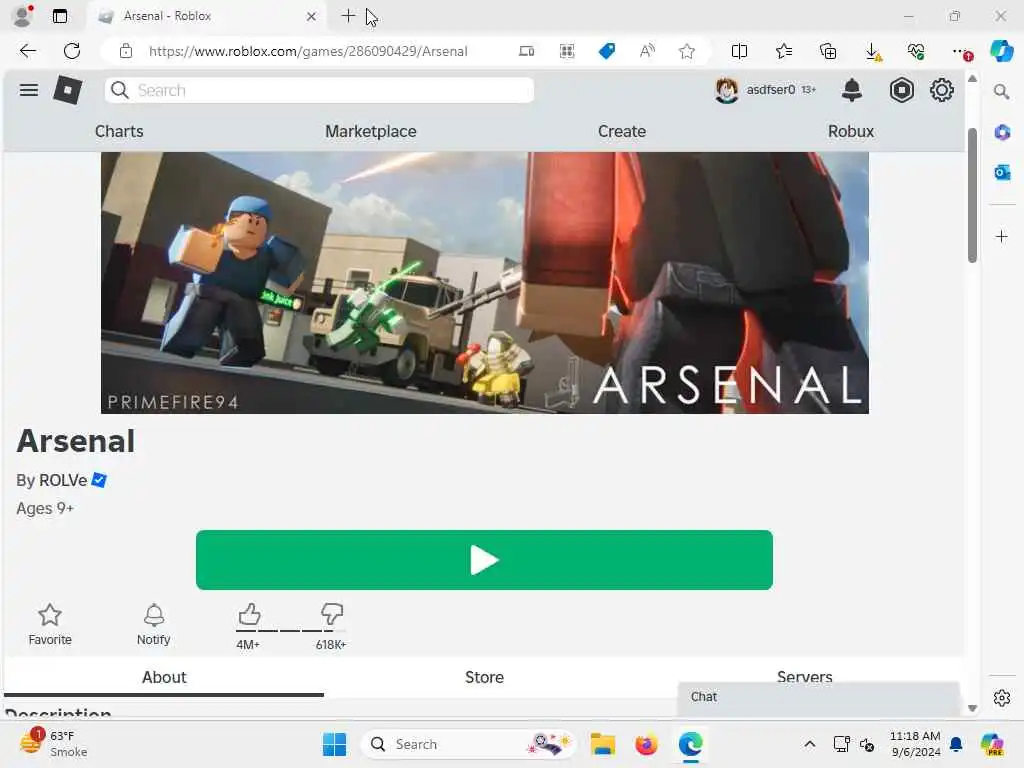Toggle the Notify bell for Arsenal

pos(153,624)
